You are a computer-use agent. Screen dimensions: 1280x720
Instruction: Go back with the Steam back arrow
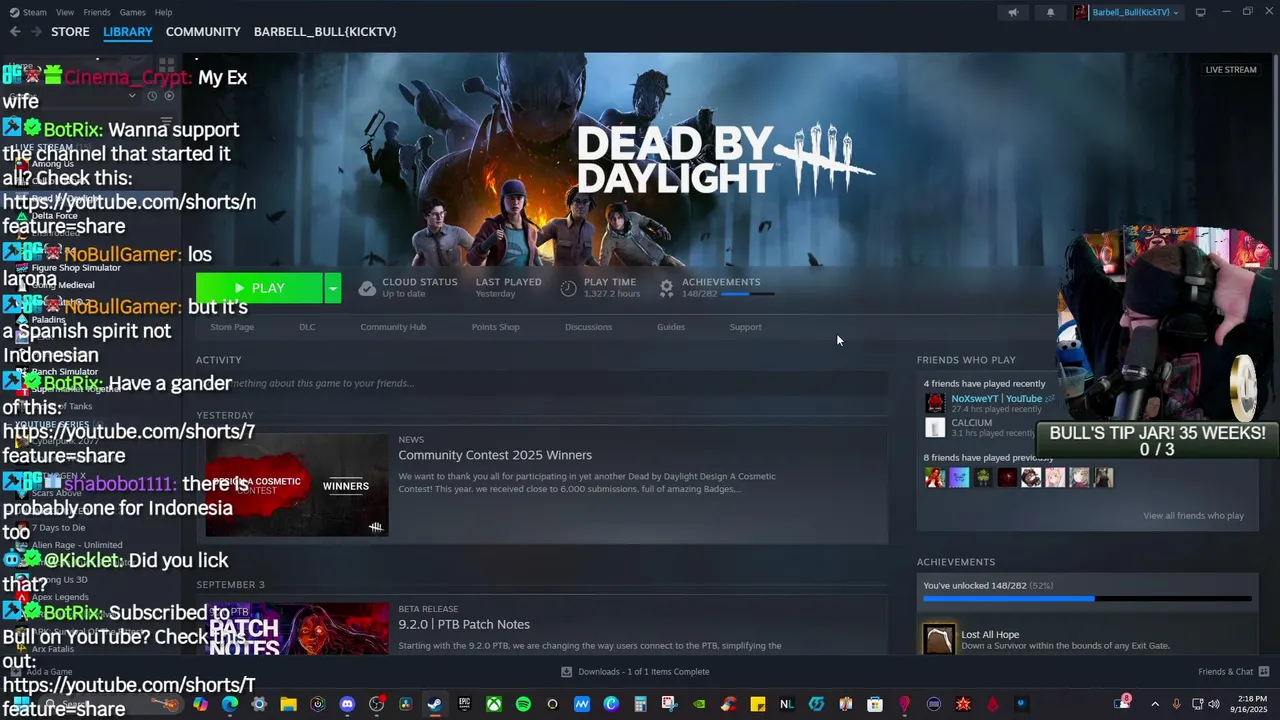click(x=15, y=32)
